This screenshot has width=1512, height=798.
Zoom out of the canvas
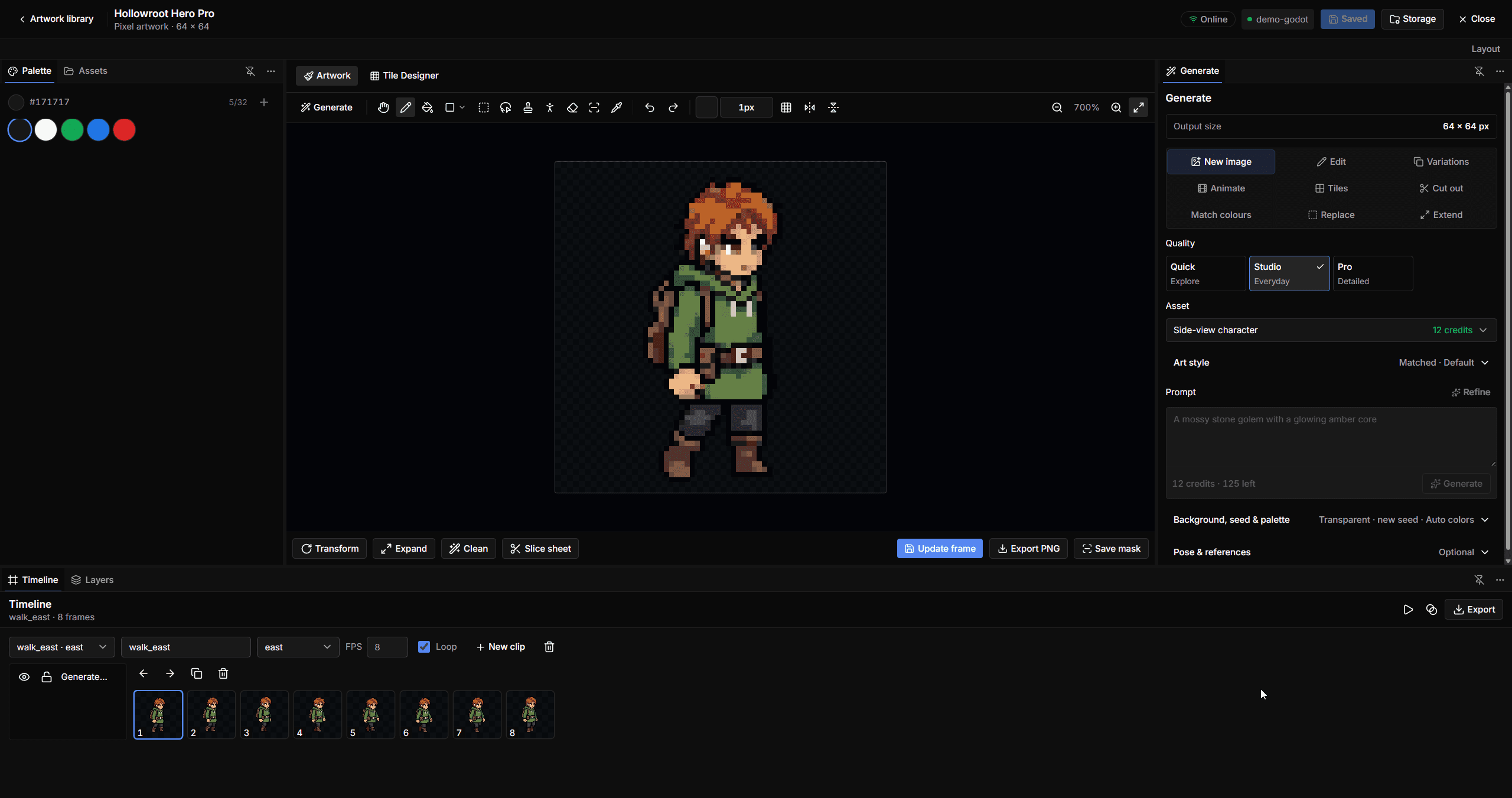tap(1057, 108)
